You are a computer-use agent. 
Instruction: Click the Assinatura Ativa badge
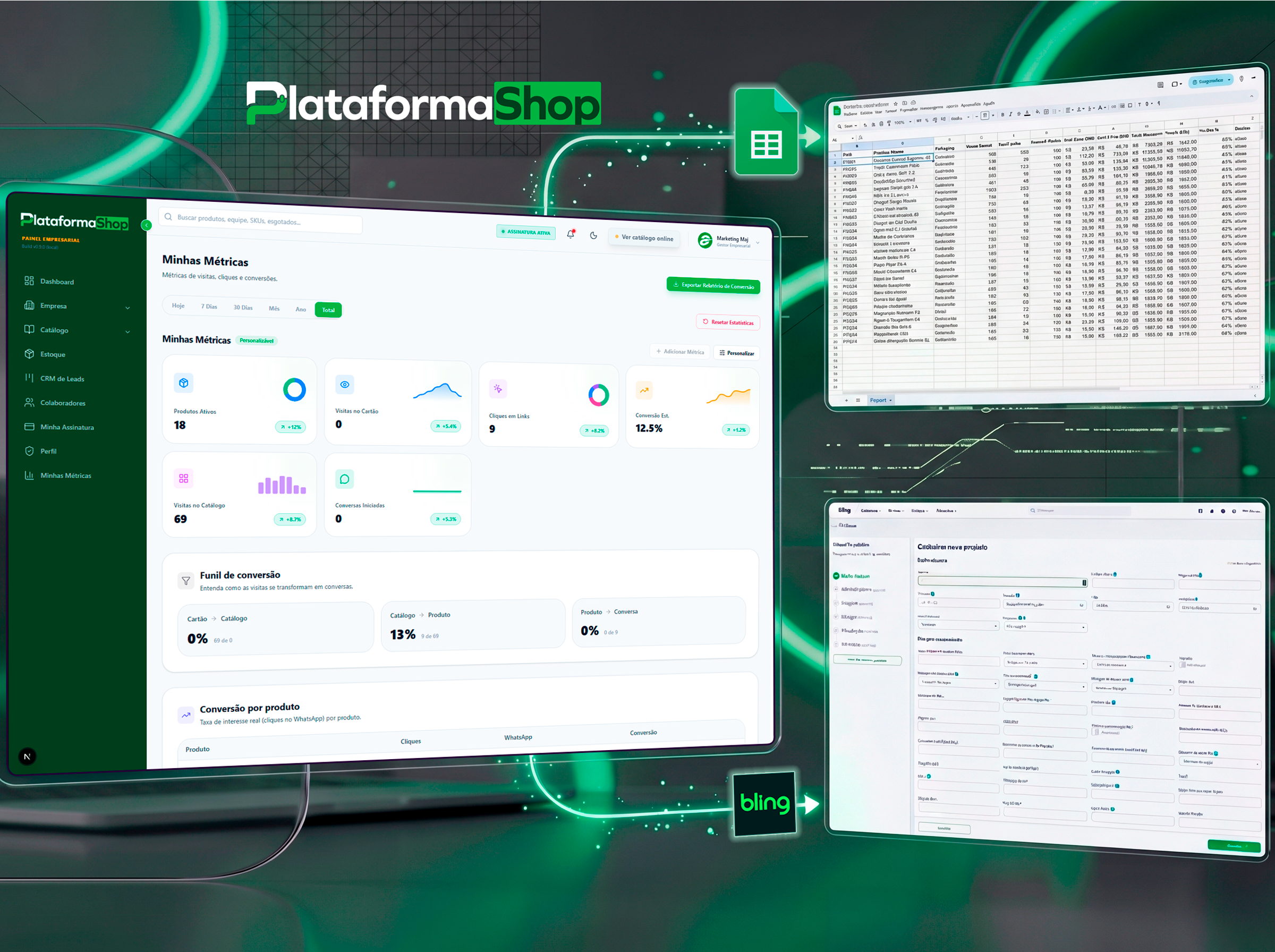click(x=526, y=232)
